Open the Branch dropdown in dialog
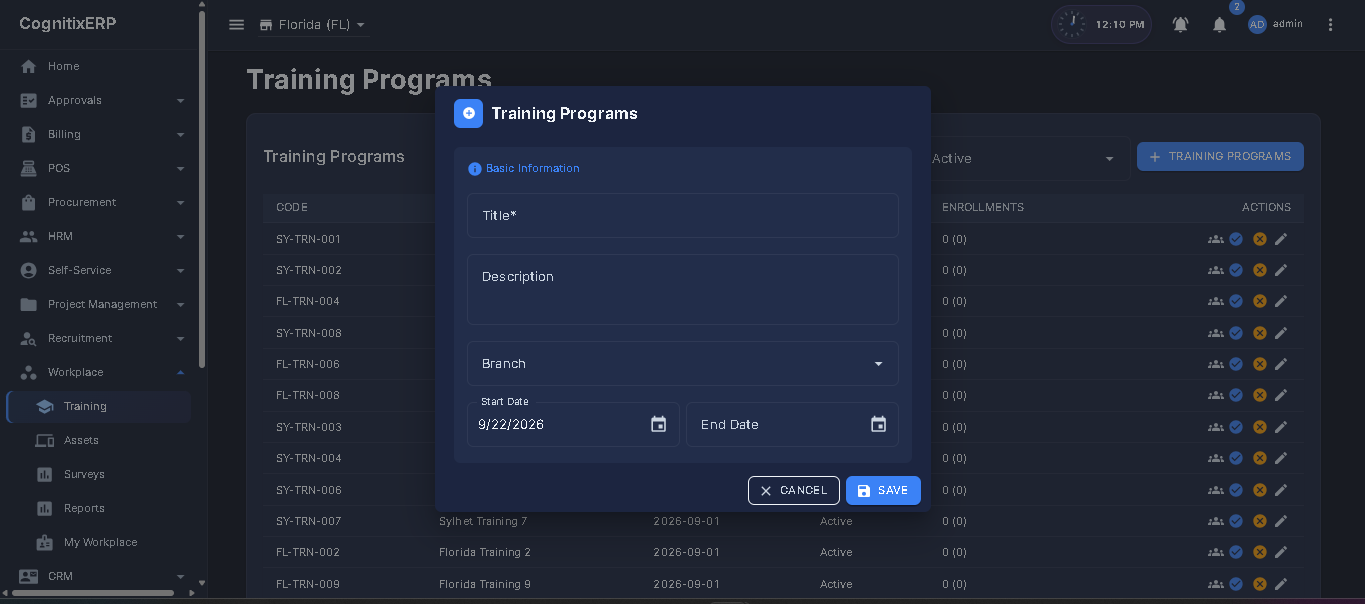Screen dimensions: 1365x604 click(683, 364)
